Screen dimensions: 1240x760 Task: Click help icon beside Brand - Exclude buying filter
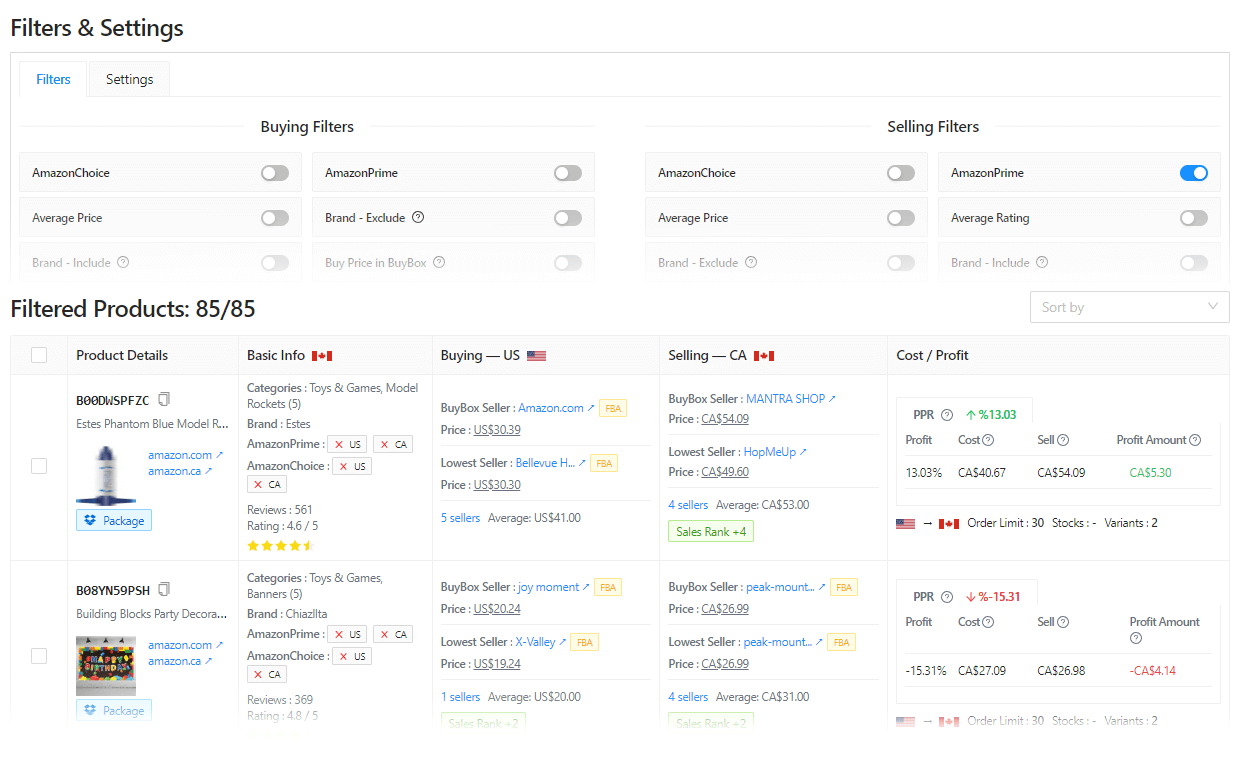click(418, 218)
